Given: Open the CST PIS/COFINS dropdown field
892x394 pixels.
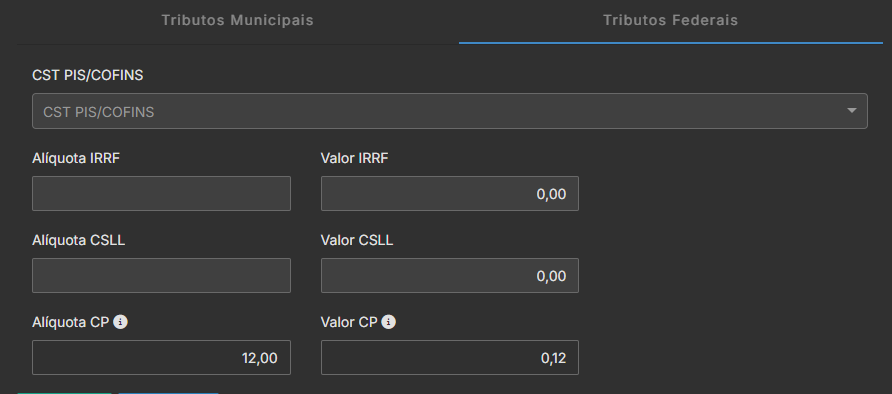Looking at the screenshot, I should point(449,111).
